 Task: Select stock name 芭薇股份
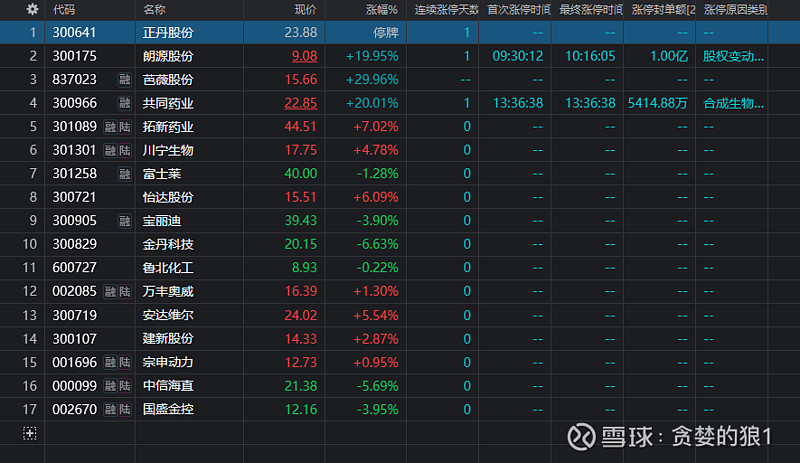click(x=168, y=80)
